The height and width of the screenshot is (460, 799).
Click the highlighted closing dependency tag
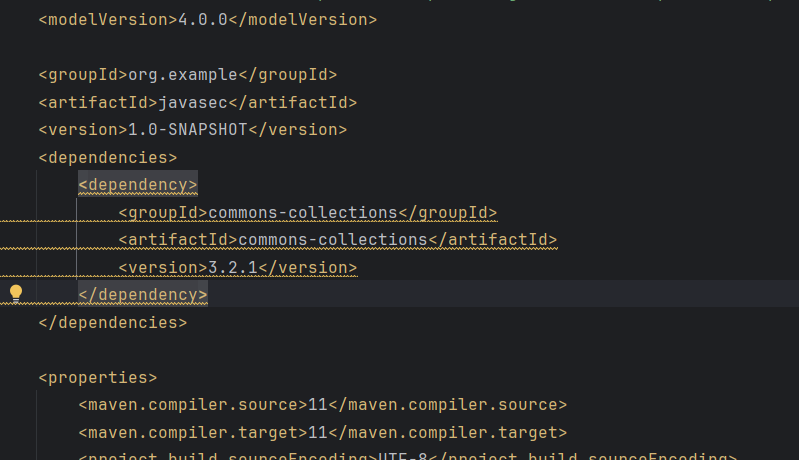point(143,295)
